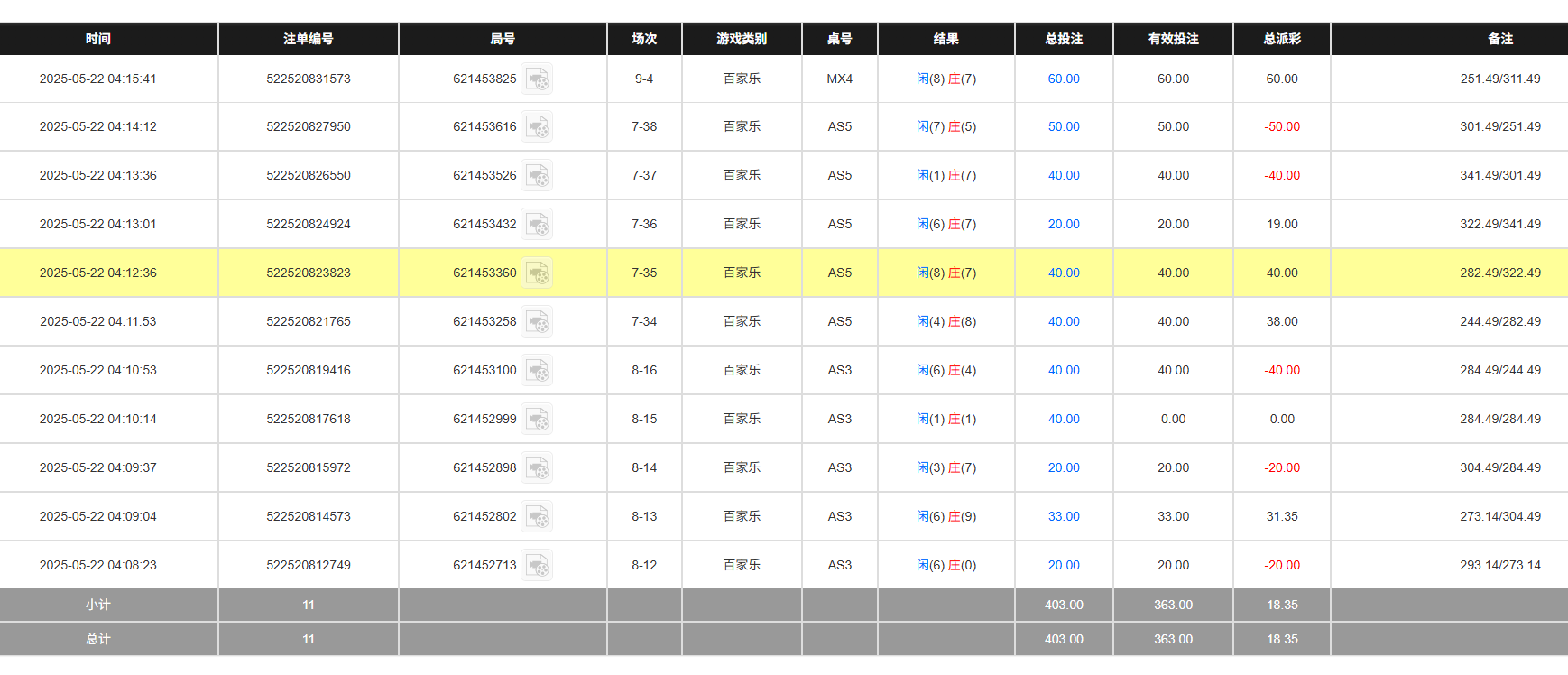Click the 闲(8) 庄(7) result in MX4 row
Viewport: 1568px width, 675px height.
tap(945, 79)
